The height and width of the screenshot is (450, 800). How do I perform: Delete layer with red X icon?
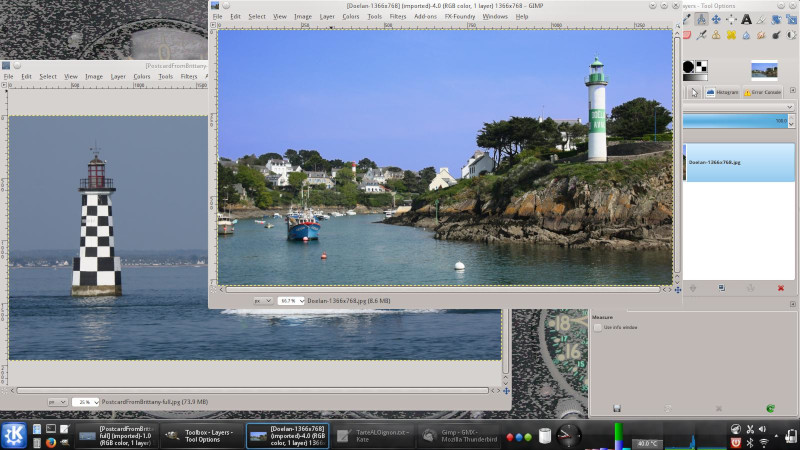[781, 288]
